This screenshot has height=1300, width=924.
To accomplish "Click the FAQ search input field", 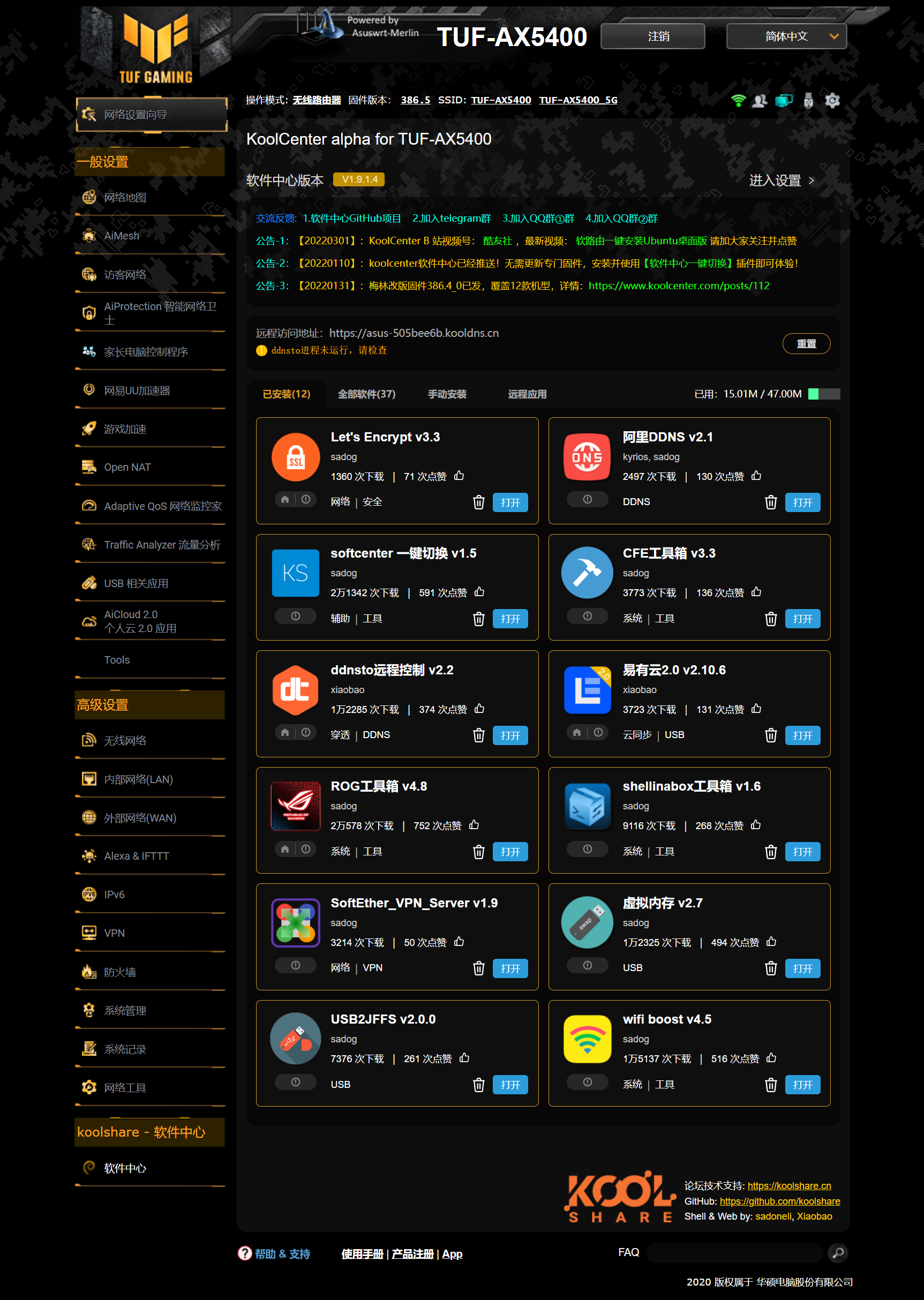I will (x=734, y=1253).
